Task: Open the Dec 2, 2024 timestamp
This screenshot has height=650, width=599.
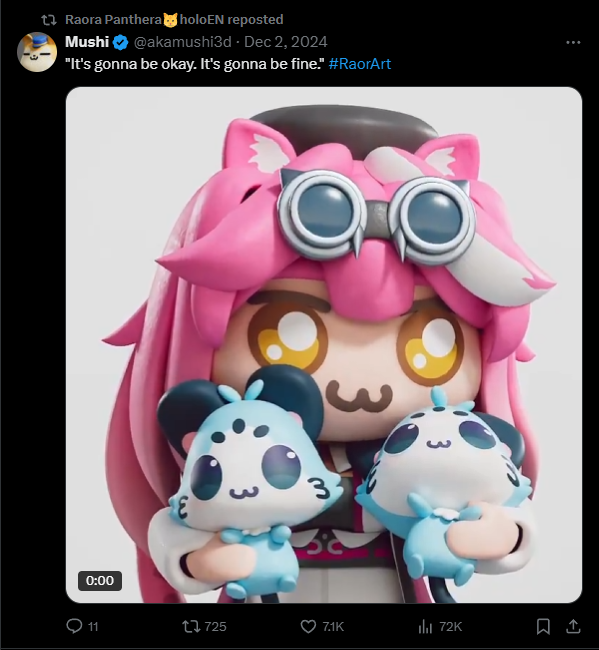Action: pyautogui.click(x=286, y=42)
